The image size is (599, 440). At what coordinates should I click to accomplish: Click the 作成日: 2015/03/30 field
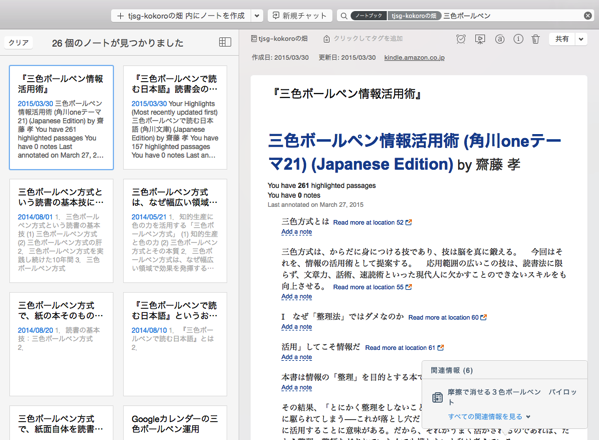tap(280, 58)
